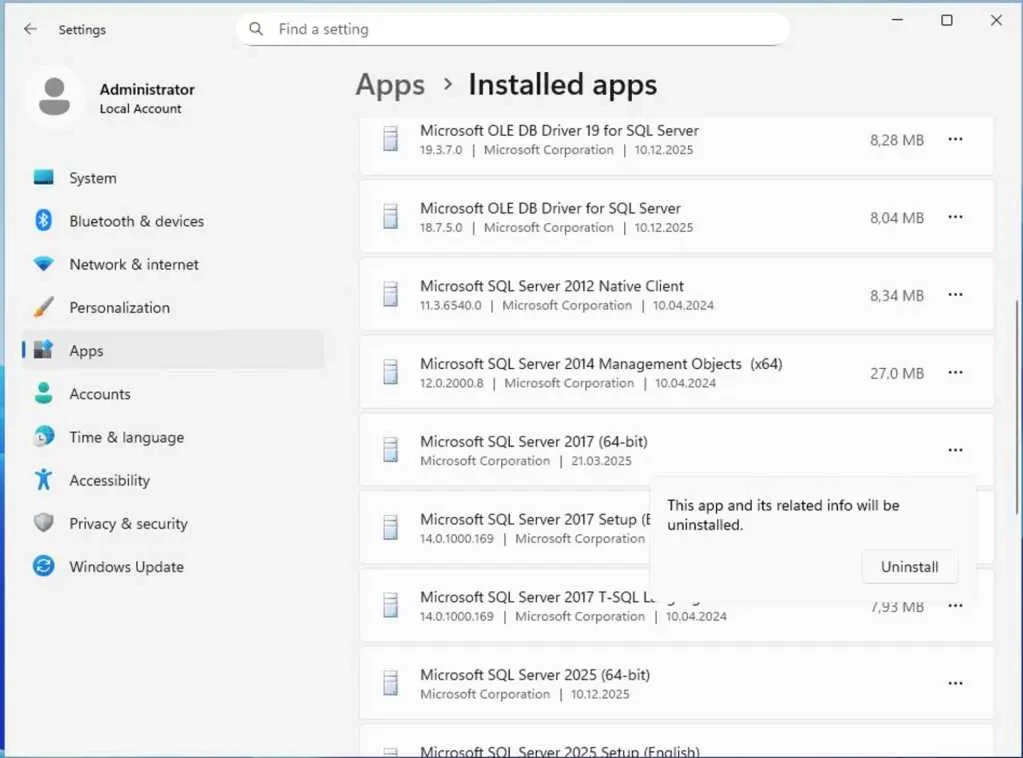Select the Personalization paintbrush icon
The image size is (1023, 758).
(x=43, y=307)
